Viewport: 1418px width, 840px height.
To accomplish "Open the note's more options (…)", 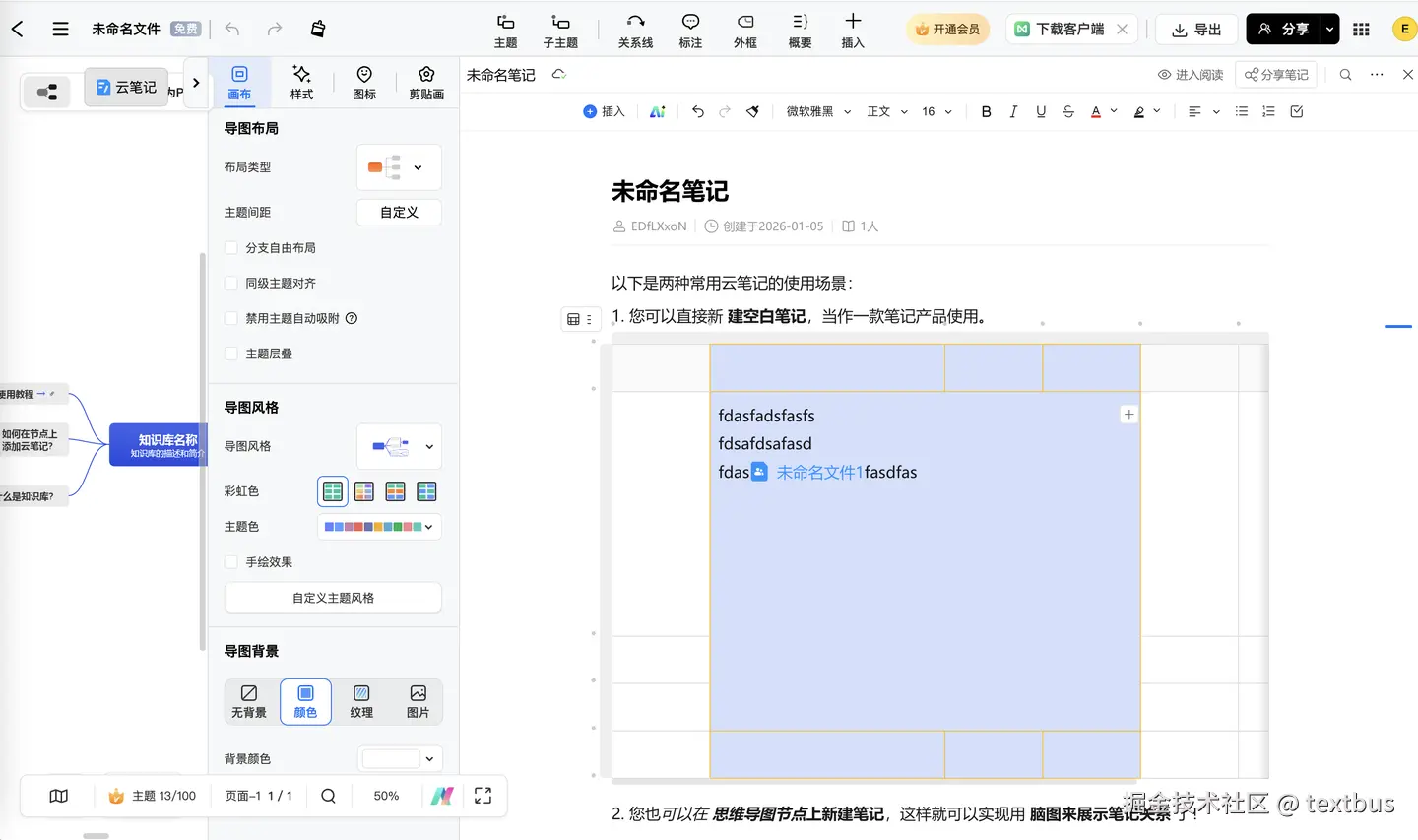I will coord(1377,75).
